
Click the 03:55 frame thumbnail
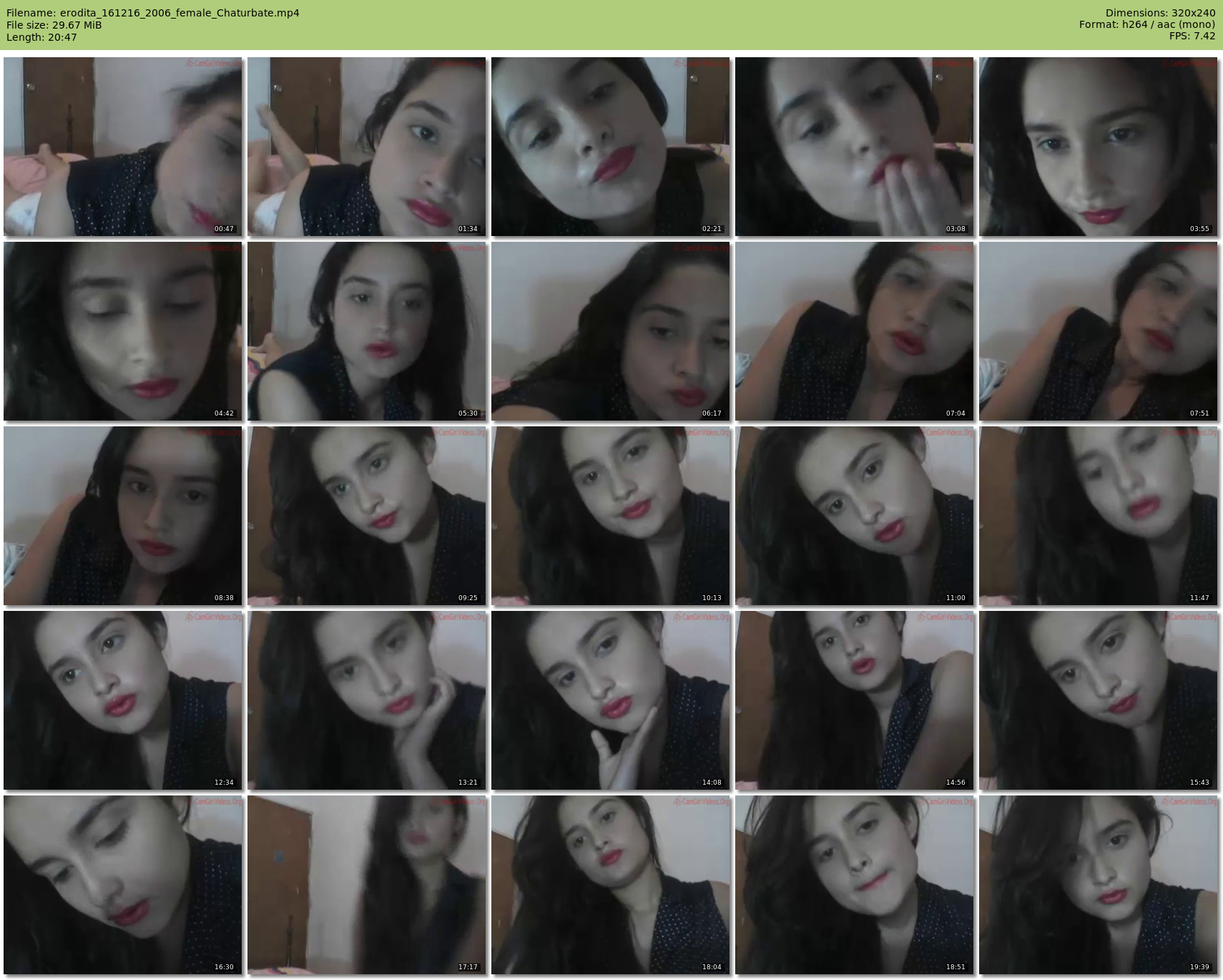click(1098, 147)
